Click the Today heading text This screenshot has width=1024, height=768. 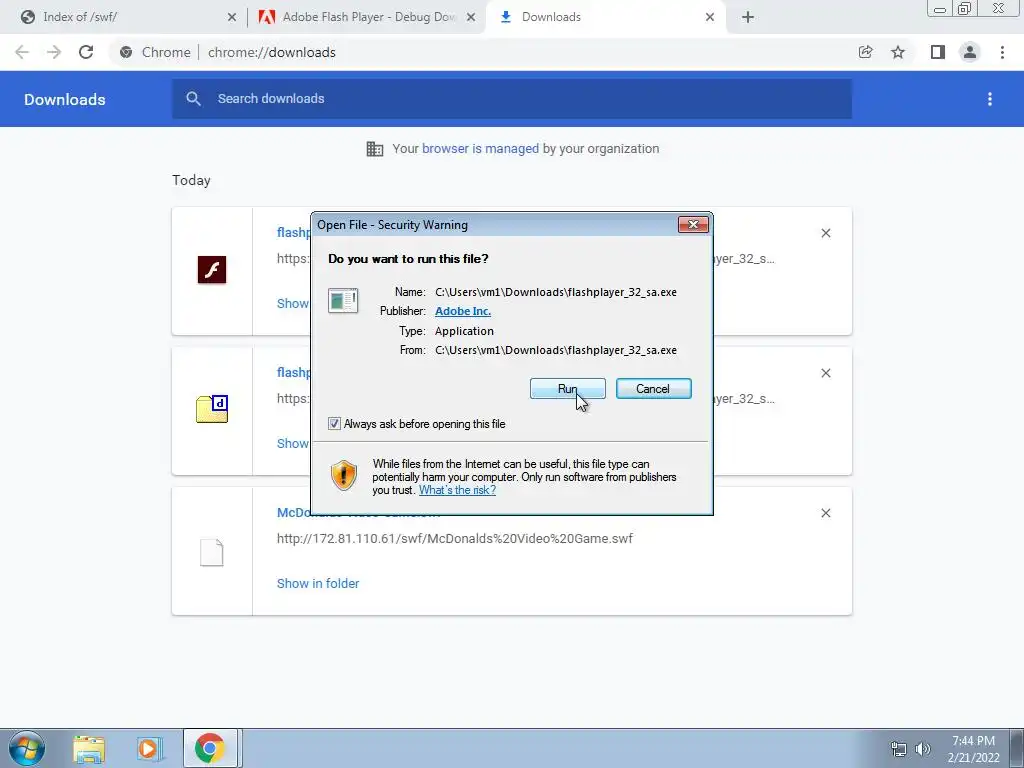(x=191, y=180)
